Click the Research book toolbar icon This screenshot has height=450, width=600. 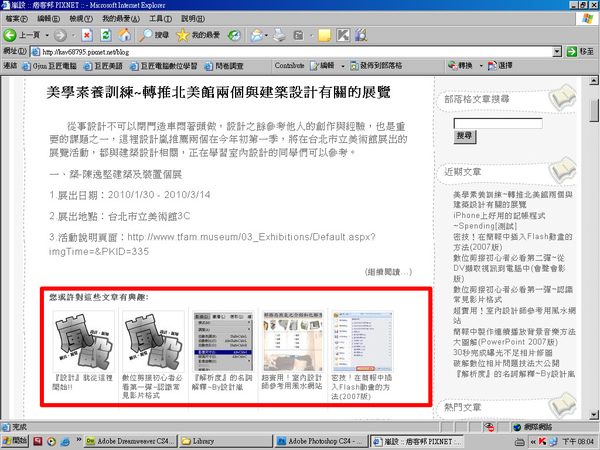pyautogui.click(x=361, y=35)
